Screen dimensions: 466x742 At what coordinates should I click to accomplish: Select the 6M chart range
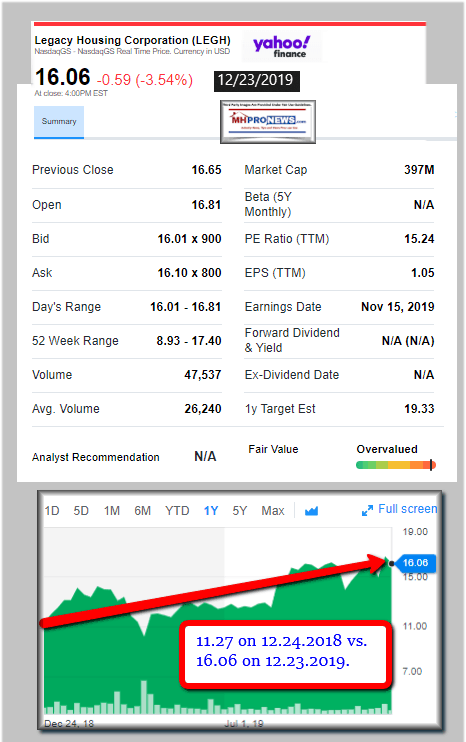pos(142,511)
